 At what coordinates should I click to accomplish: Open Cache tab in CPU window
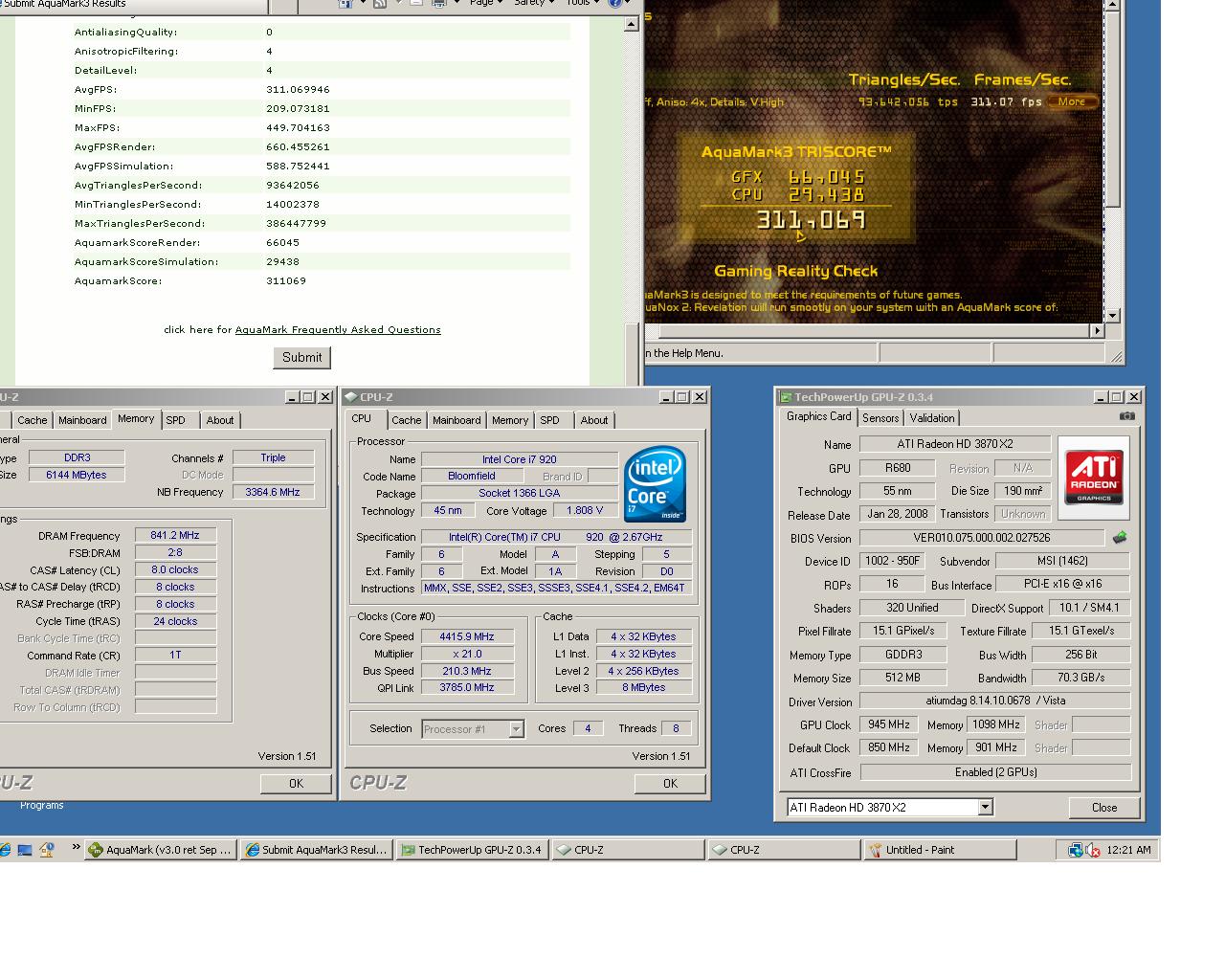406,420
